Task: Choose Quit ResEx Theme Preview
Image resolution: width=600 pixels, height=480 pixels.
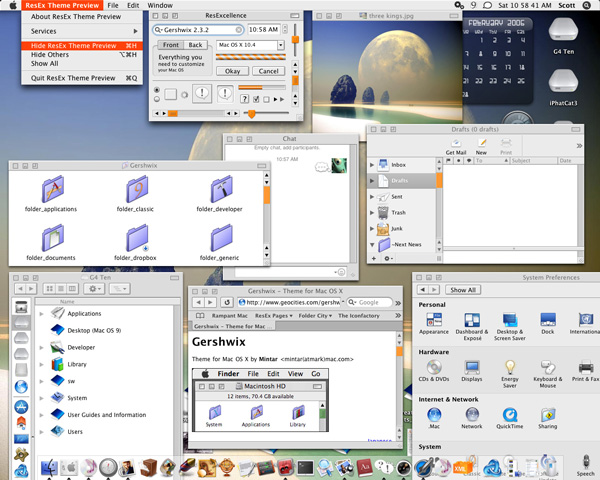Action: pyautogui.click(x=82, y=78)
